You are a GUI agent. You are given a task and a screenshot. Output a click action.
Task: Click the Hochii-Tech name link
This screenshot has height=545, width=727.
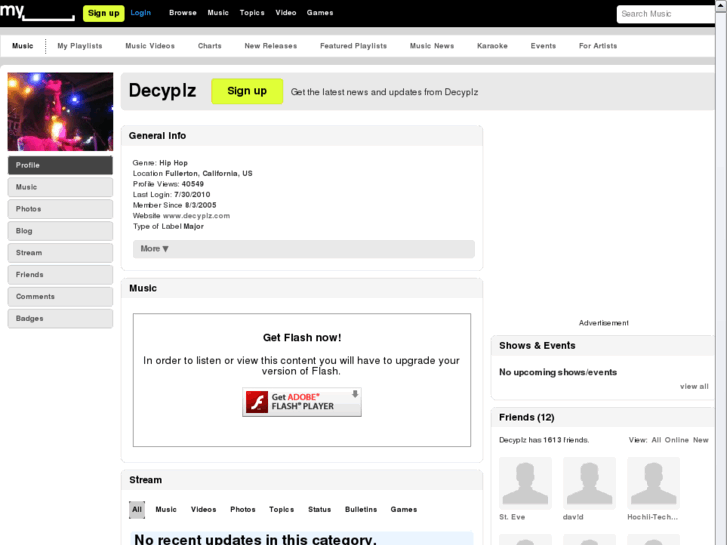652,517
